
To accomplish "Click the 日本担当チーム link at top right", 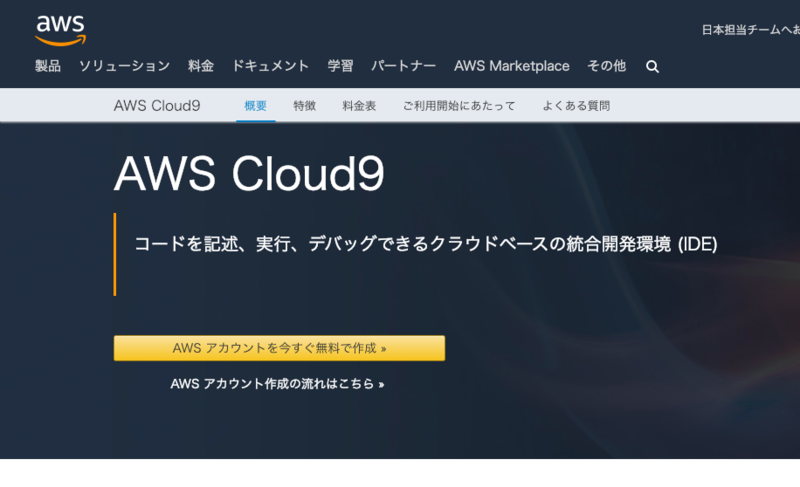I will tap(751, 30).
